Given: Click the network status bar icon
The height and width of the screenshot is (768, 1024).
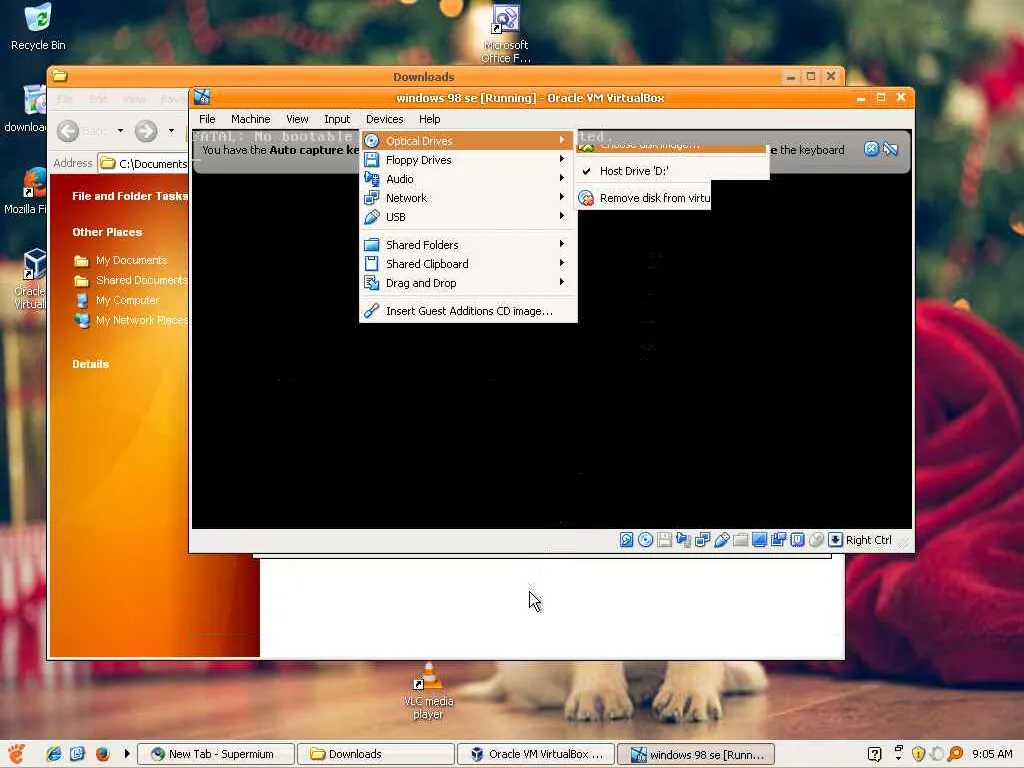Looking at the screenshot, I should pos(702,539).
